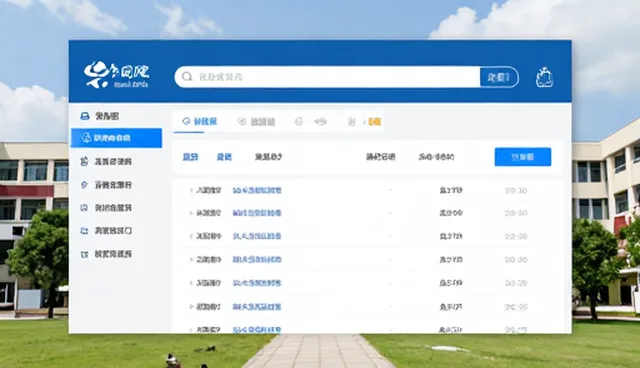Focus the header search input field
Viewport: 640px width, 368px height.
coord(327,77)
